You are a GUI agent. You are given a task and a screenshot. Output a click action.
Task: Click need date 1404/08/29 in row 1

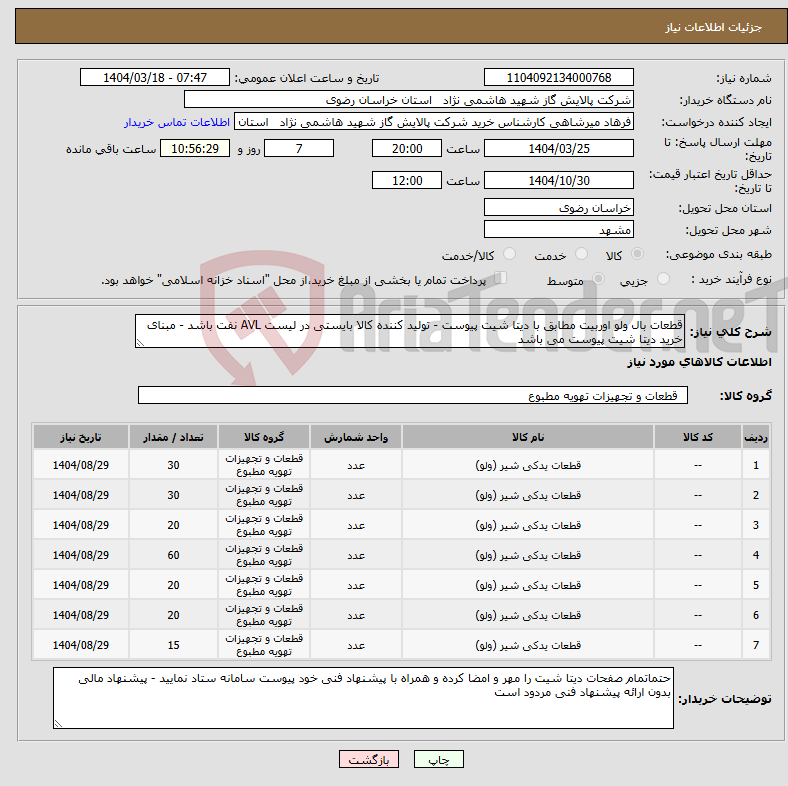point(81,465)
